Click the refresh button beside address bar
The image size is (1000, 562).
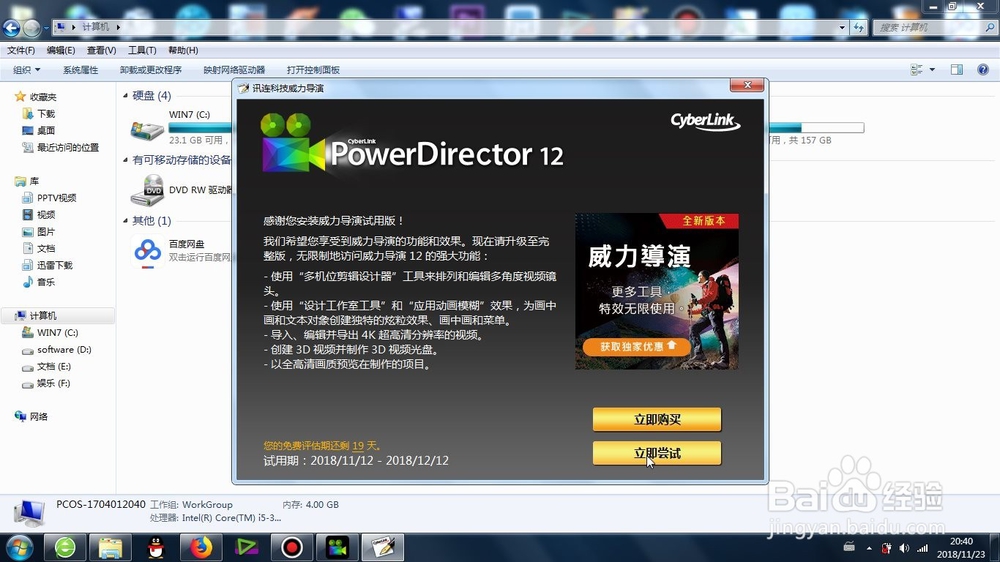(858, 27)
